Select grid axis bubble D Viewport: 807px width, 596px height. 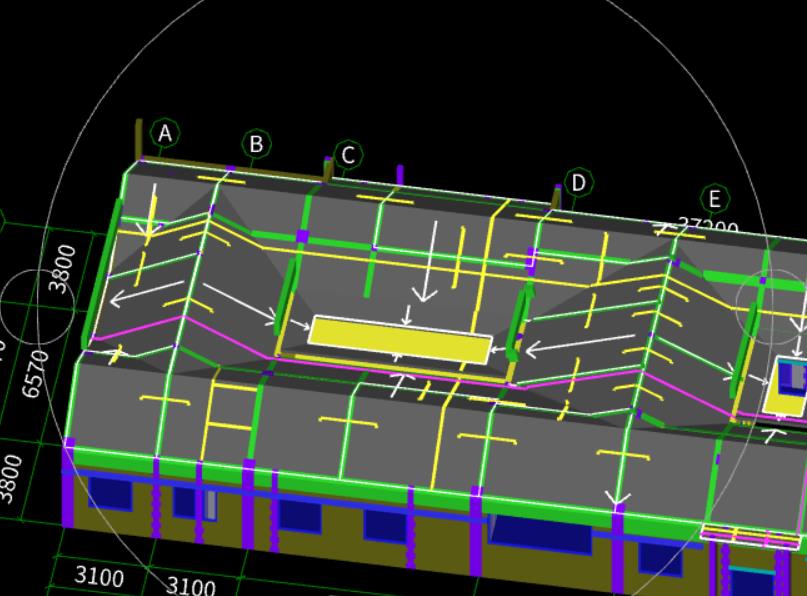579,182
